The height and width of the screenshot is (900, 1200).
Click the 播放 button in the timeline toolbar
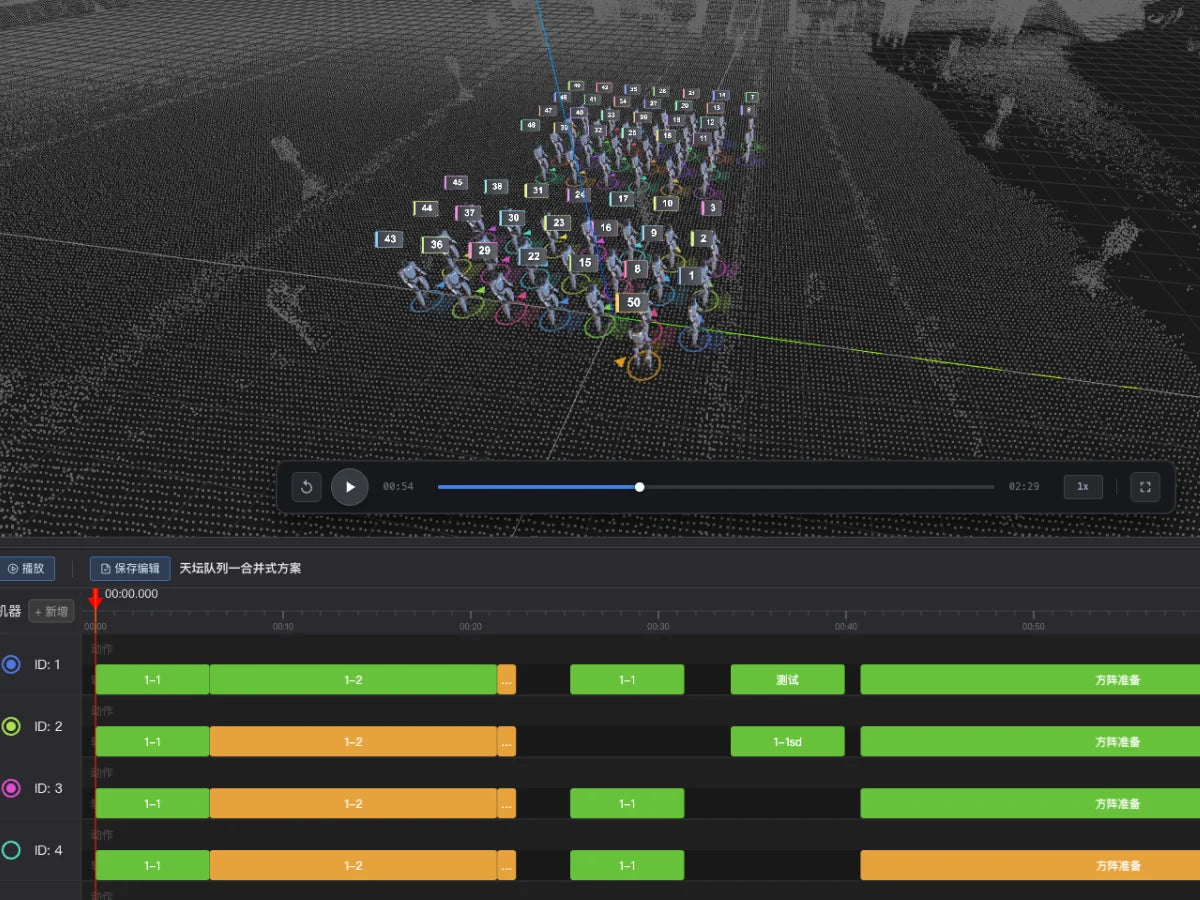26,568
